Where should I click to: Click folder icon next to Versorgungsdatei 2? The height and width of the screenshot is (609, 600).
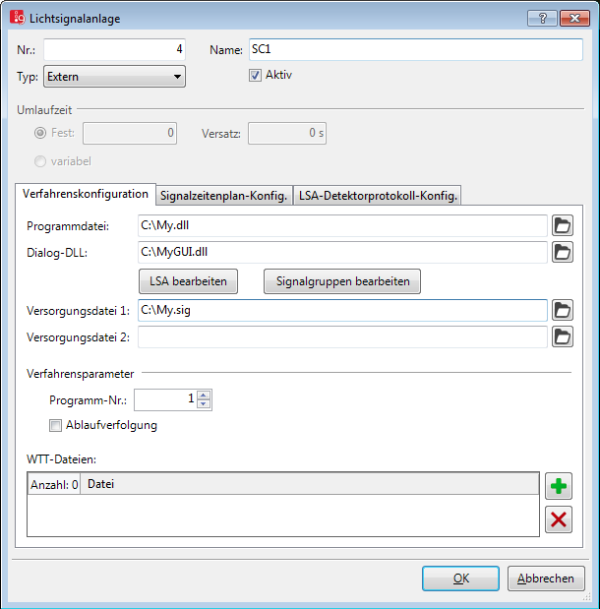click(563, 337)
